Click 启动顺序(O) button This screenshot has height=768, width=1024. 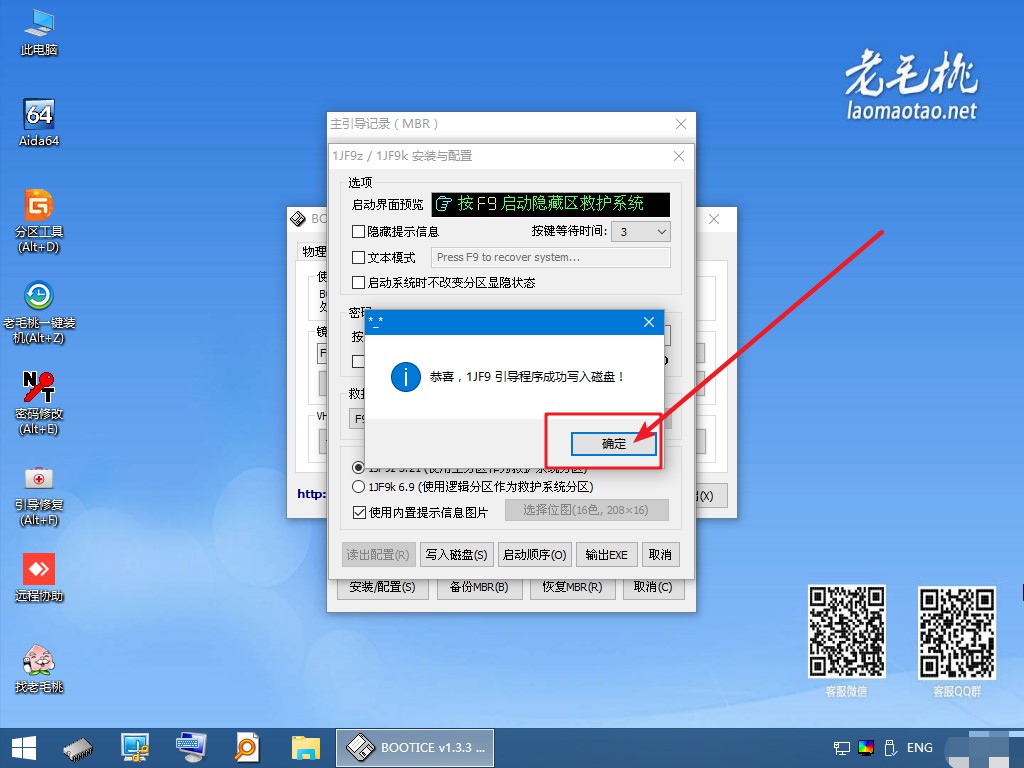click(x=535, y=554)
